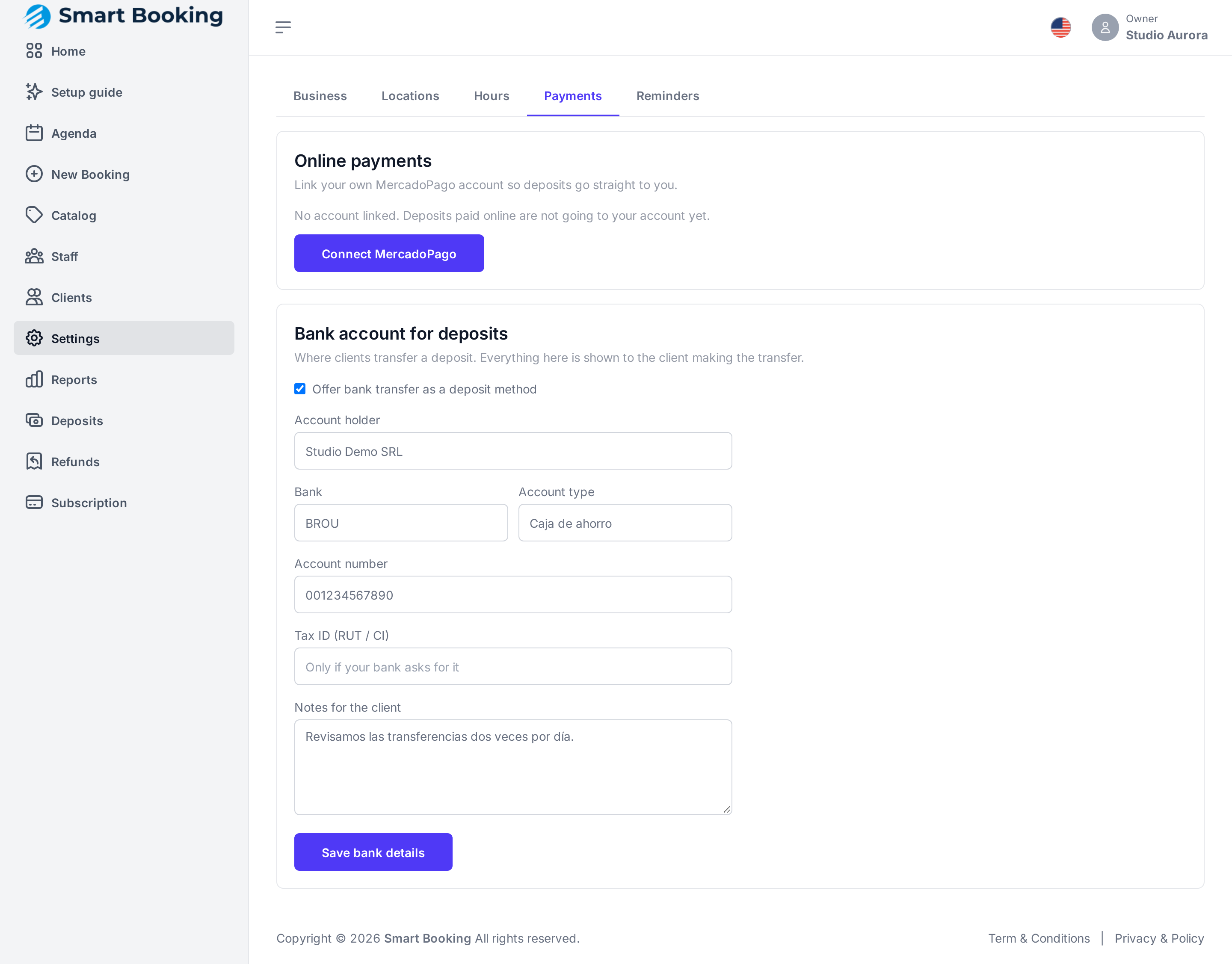The image size is (1232, 964).
Task: Click the Account holder input field
Action: pyautogui.click(x=512, y=451)
